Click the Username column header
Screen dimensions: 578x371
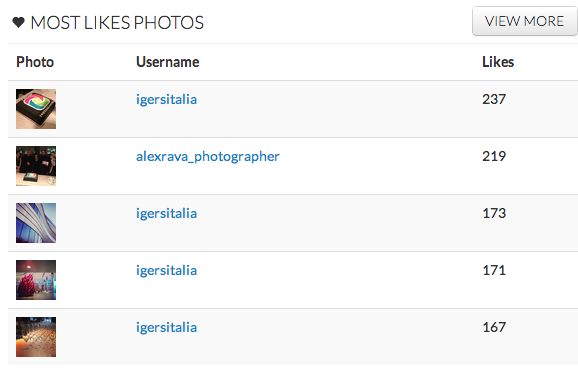[x=168, y=62]
